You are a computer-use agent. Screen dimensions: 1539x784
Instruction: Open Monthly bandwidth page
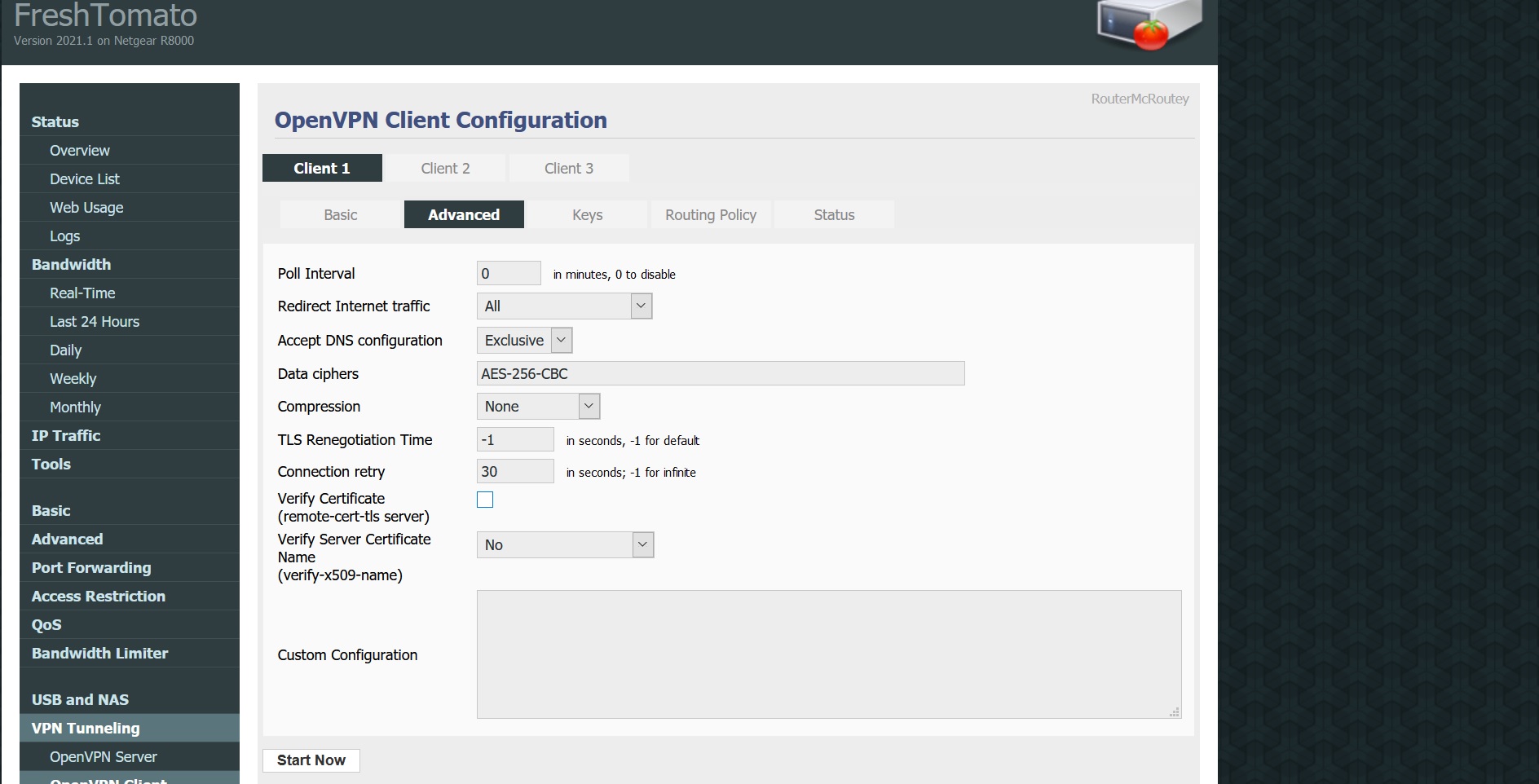pyautogui.click(x=130, y=407)
